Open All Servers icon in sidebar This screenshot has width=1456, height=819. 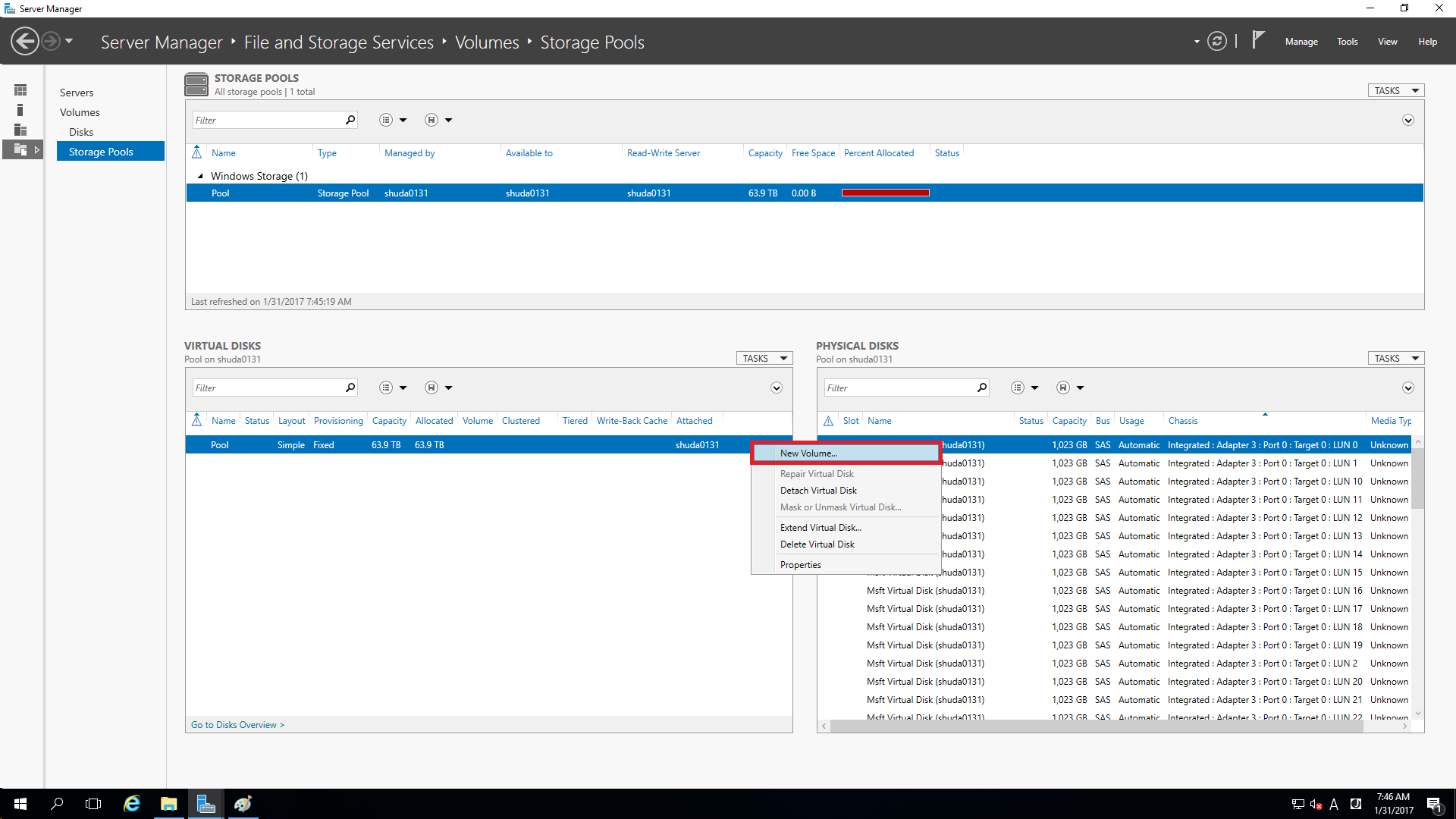[20, 130]
